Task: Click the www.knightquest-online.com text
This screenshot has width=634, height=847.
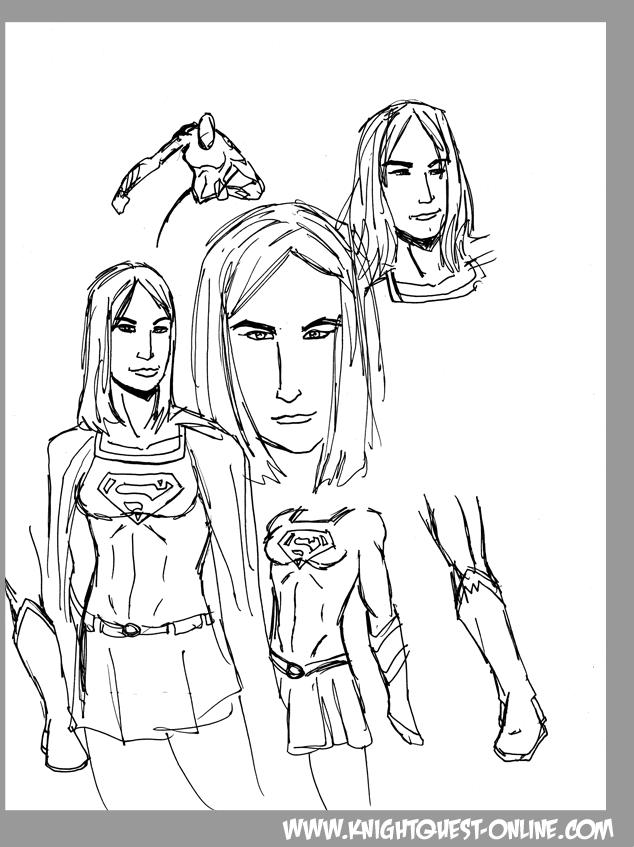Action: [448, 829]
